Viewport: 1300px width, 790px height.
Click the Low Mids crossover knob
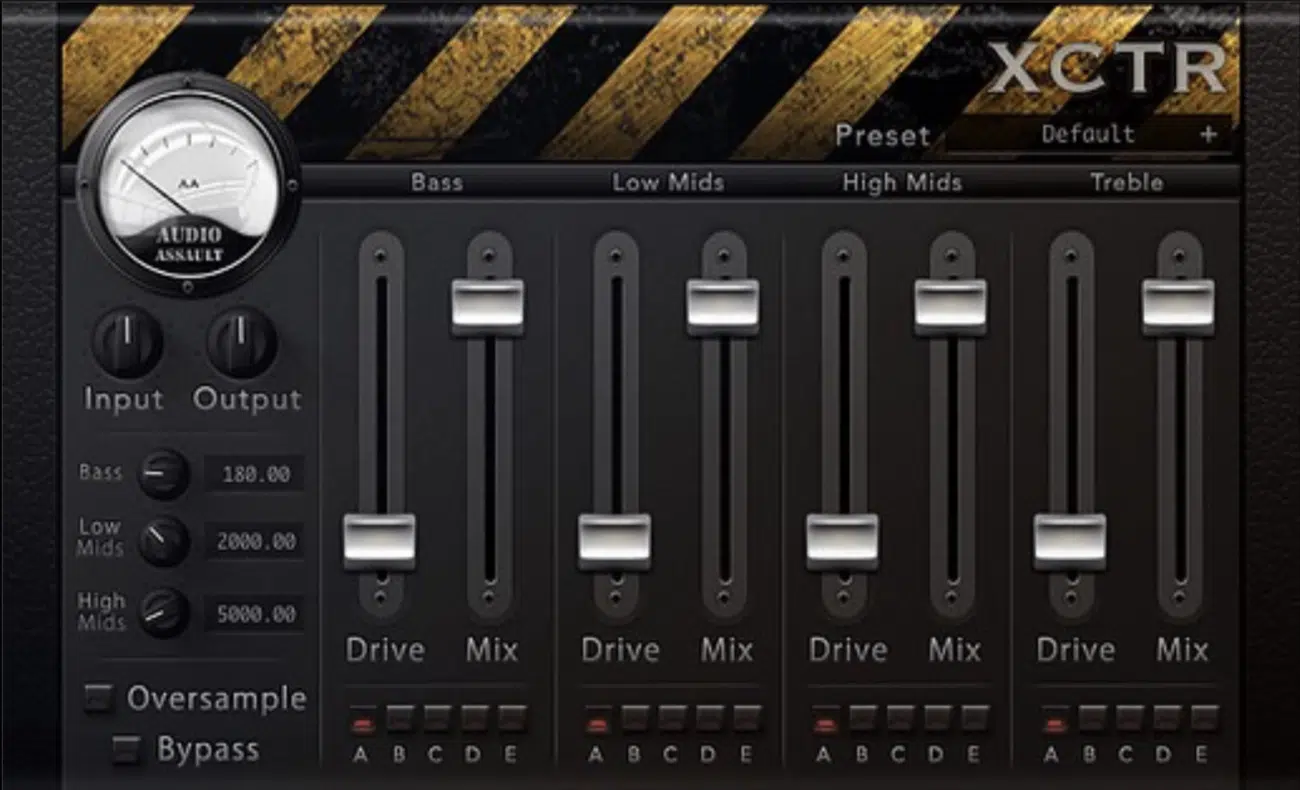coord(162,541)
